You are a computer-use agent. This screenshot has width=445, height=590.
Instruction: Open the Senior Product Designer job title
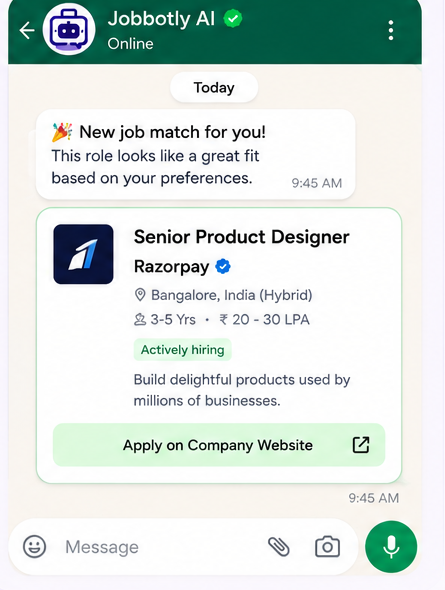[x=241, y=237]
